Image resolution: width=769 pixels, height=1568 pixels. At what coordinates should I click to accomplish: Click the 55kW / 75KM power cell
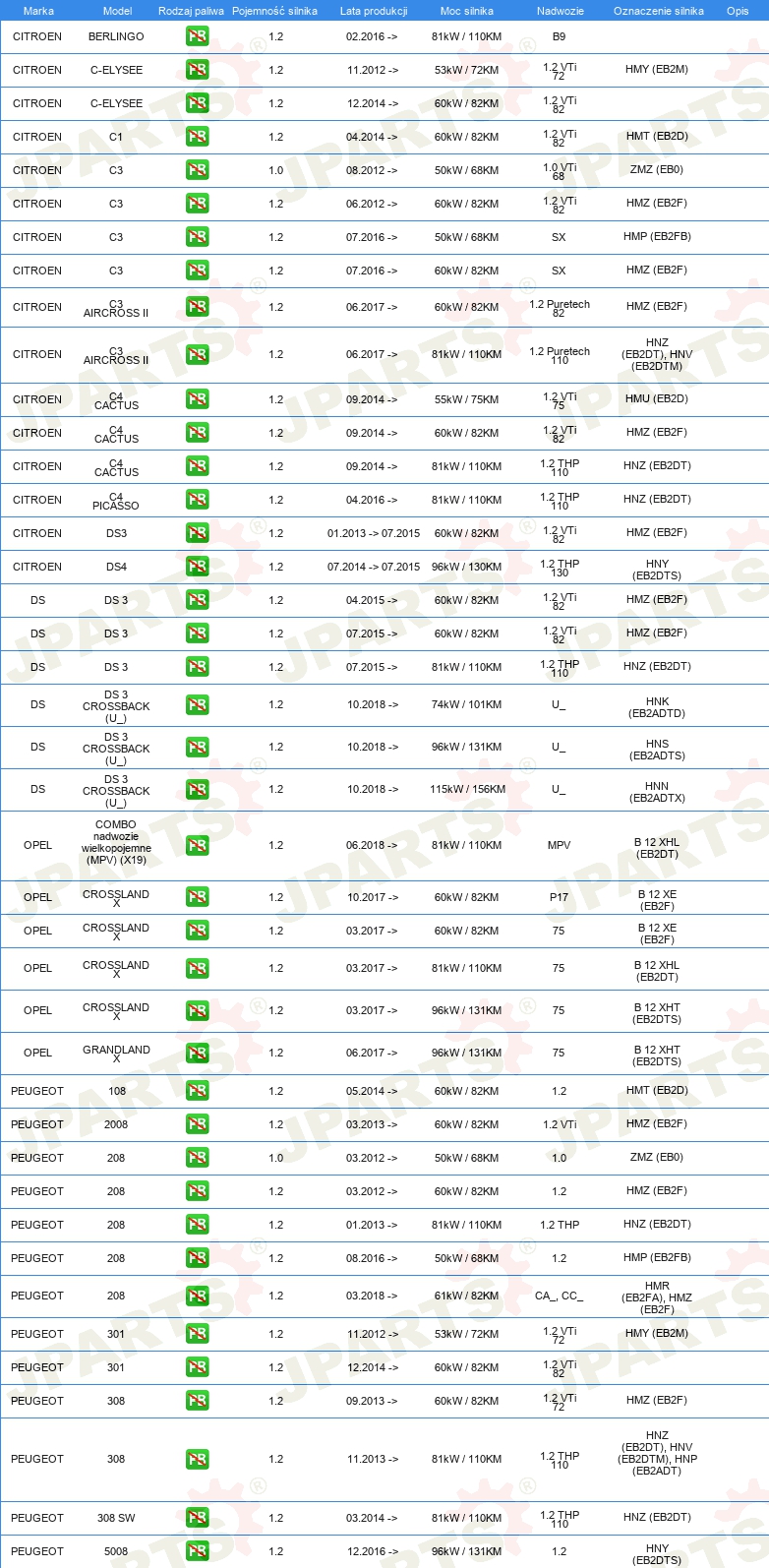[x=467, y=399]
